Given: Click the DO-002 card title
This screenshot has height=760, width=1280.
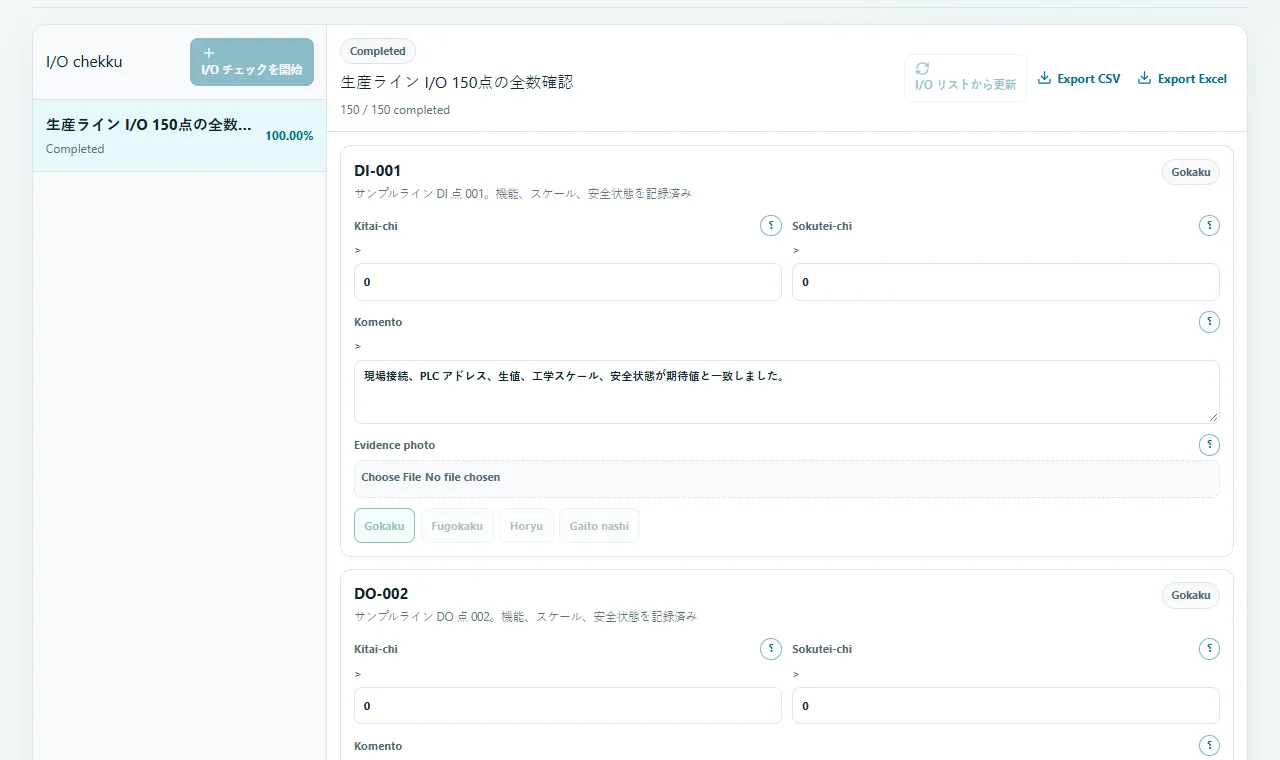Looking at the screenshot, I should click(x=381, y=593).
